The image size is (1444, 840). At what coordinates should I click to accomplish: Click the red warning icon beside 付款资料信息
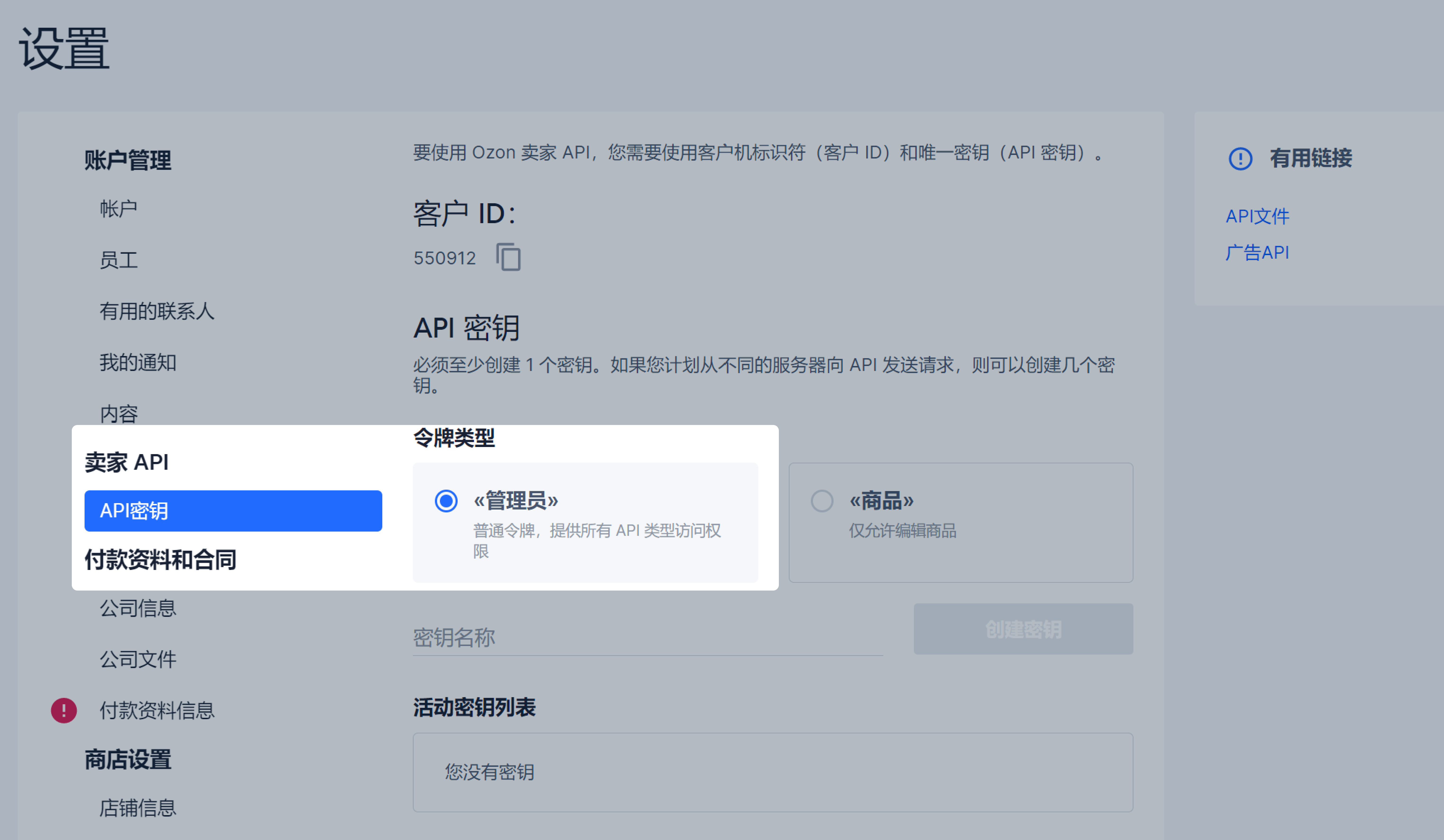(x=64, y=710)
